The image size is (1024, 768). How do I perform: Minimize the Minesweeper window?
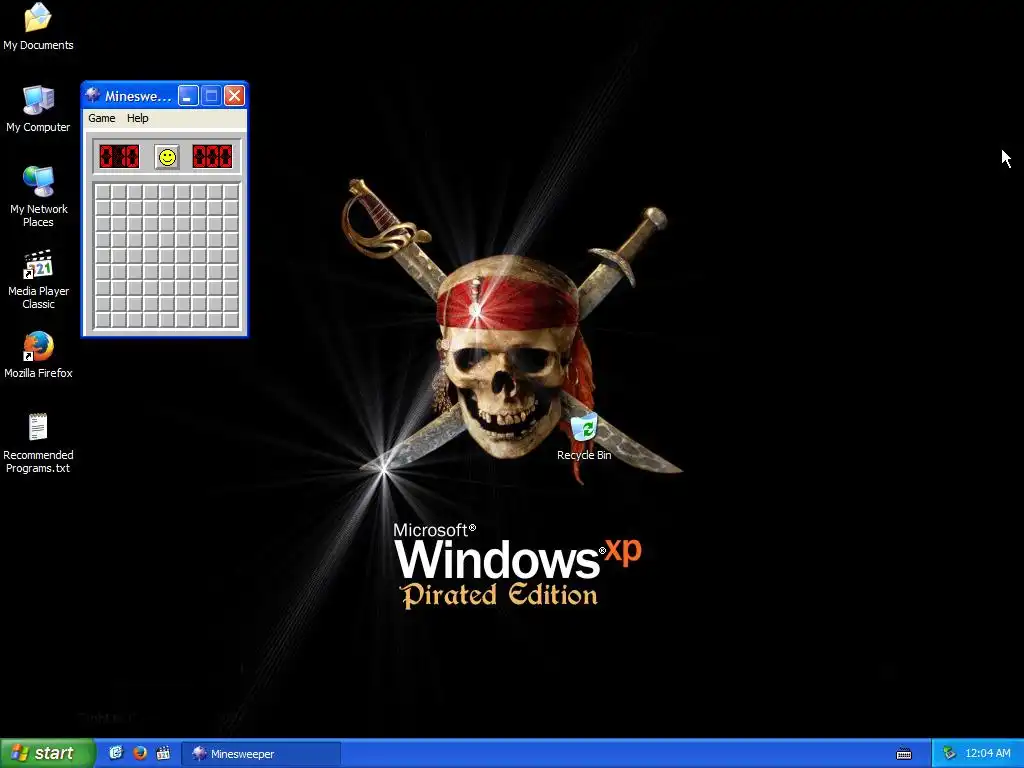click(188, 96)
